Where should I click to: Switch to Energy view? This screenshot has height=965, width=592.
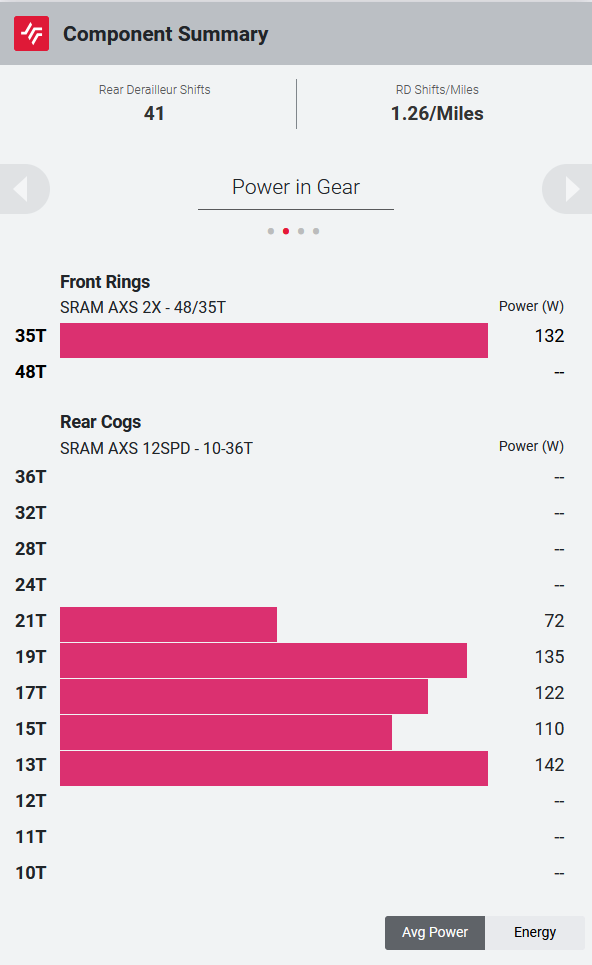pyautogui.click(x=535, y=932)
